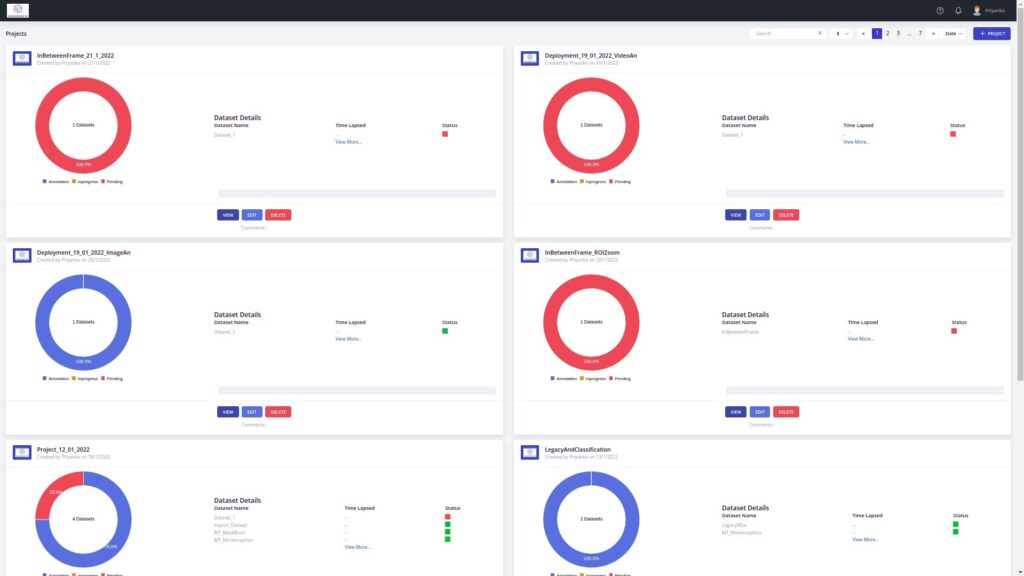Open the Date sort dropdown

tap(950, 33)
